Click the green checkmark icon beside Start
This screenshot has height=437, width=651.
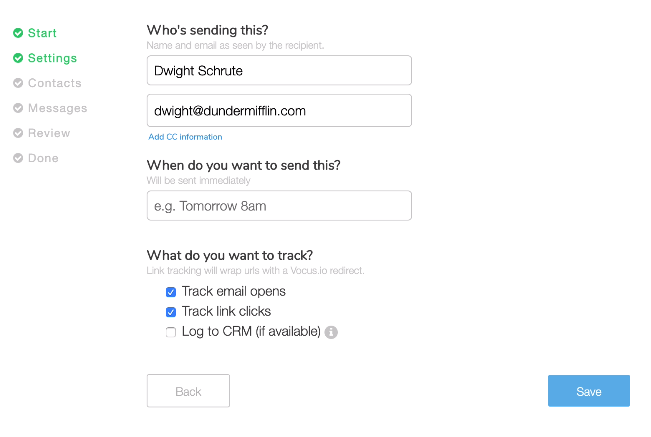pyautogui.click(x=18, y=33)
